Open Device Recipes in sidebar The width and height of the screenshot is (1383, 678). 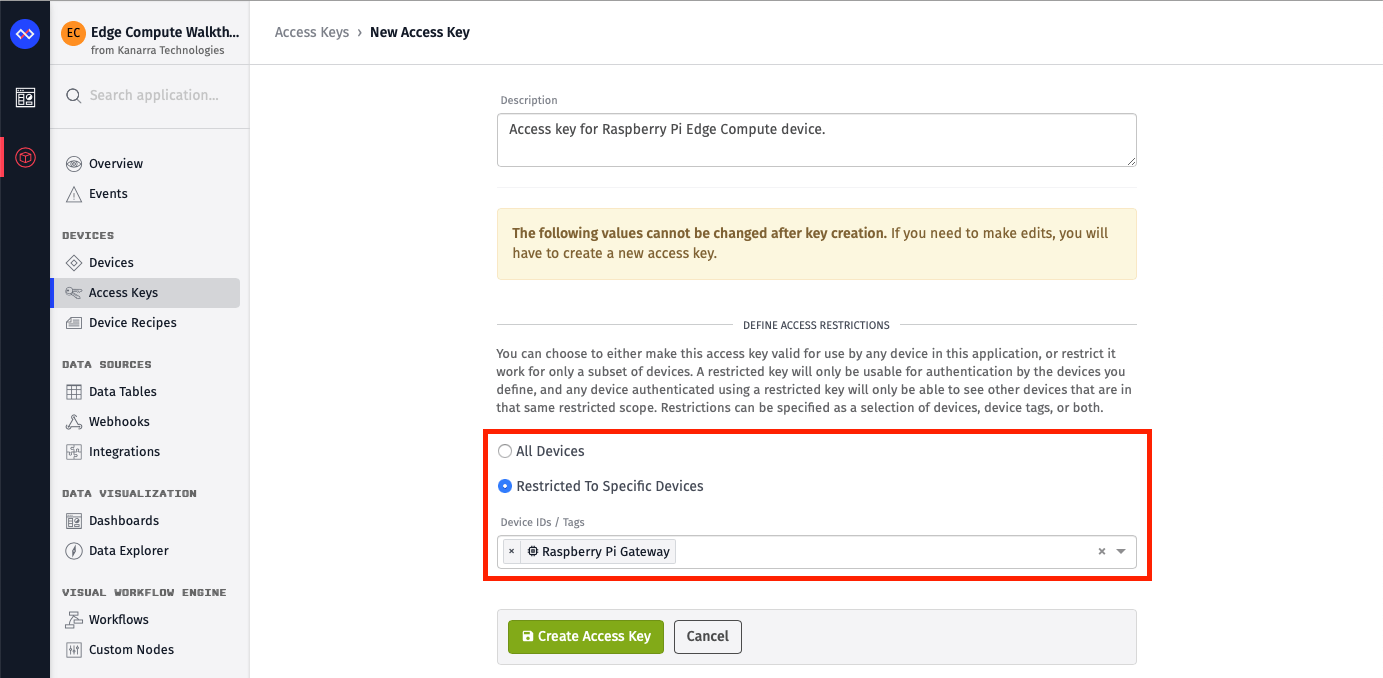coord(132,323)
